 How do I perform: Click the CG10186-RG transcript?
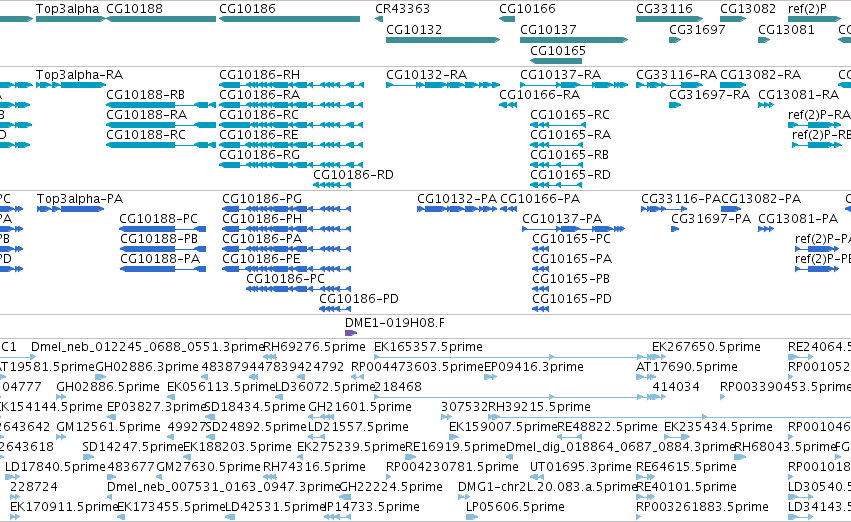[x=291, y=165]
